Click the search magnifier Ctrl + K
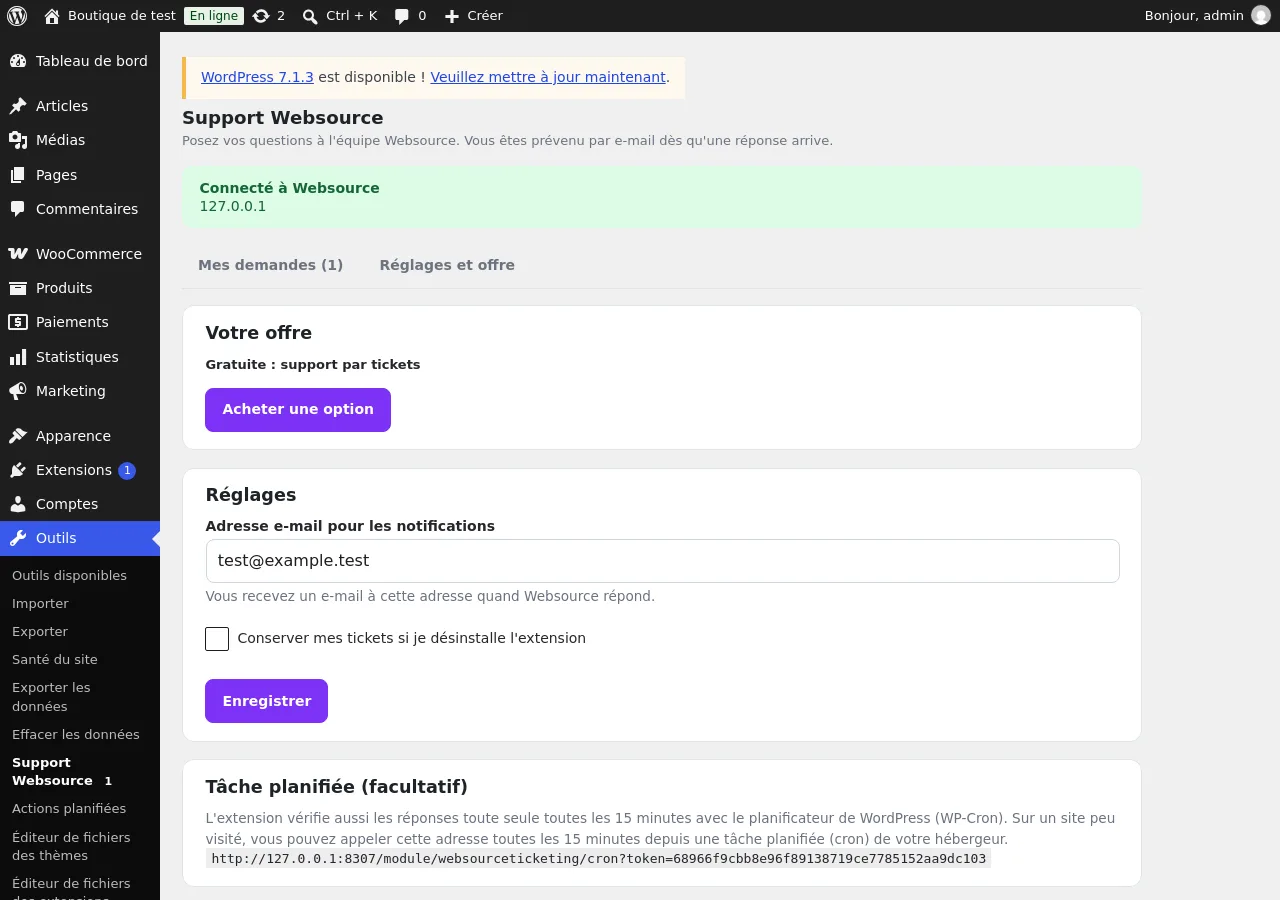The height and width of the screenshot is (900, 1280). click(310, 16)
